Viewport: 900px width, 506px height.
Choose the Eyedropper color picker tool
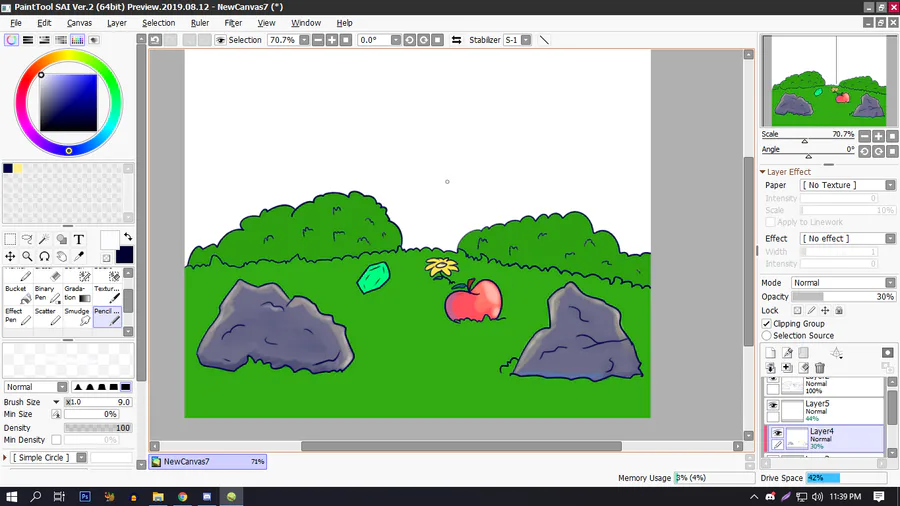79,256
